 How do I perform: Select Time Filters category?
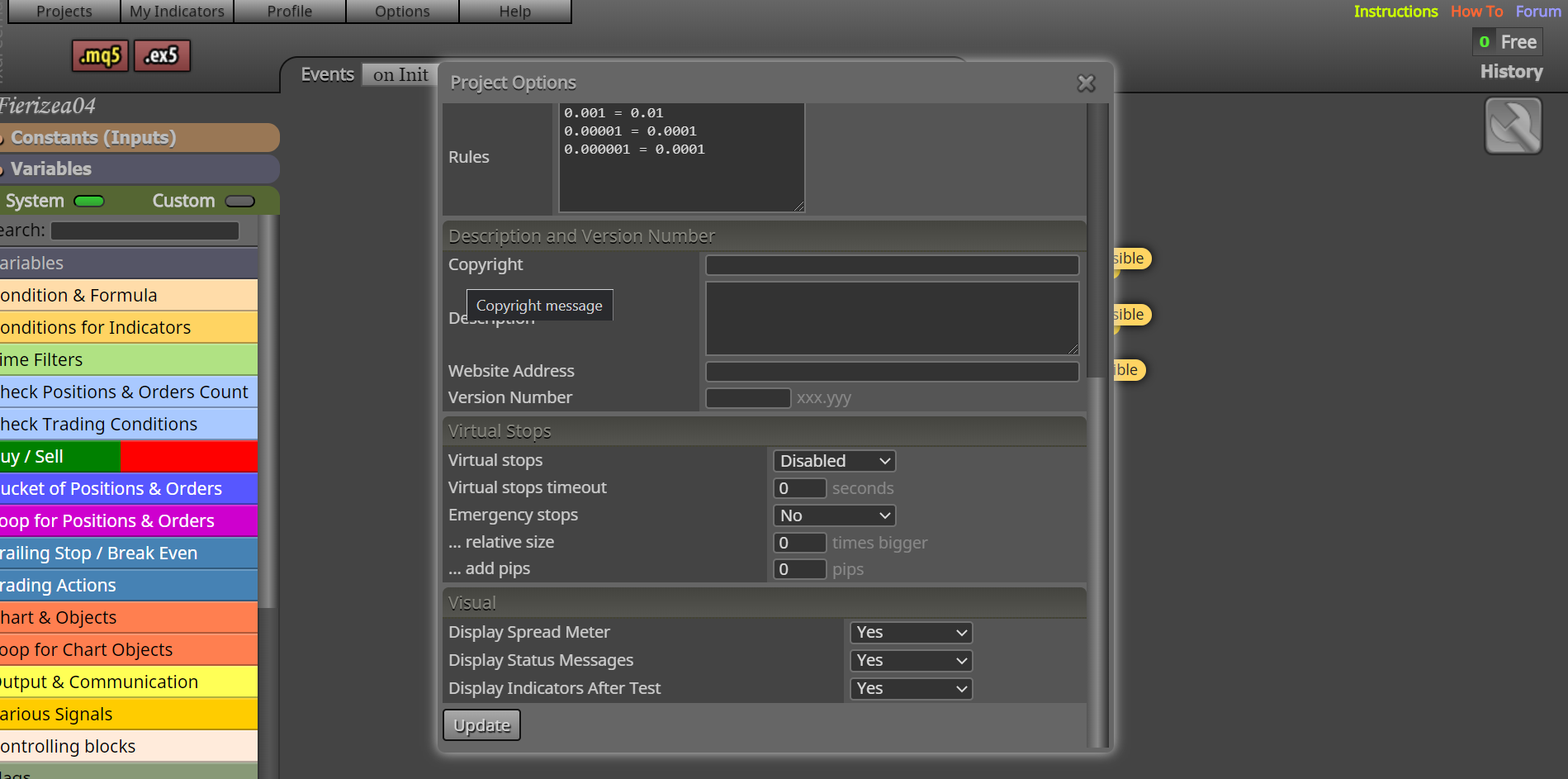click(x=129, y=360)
